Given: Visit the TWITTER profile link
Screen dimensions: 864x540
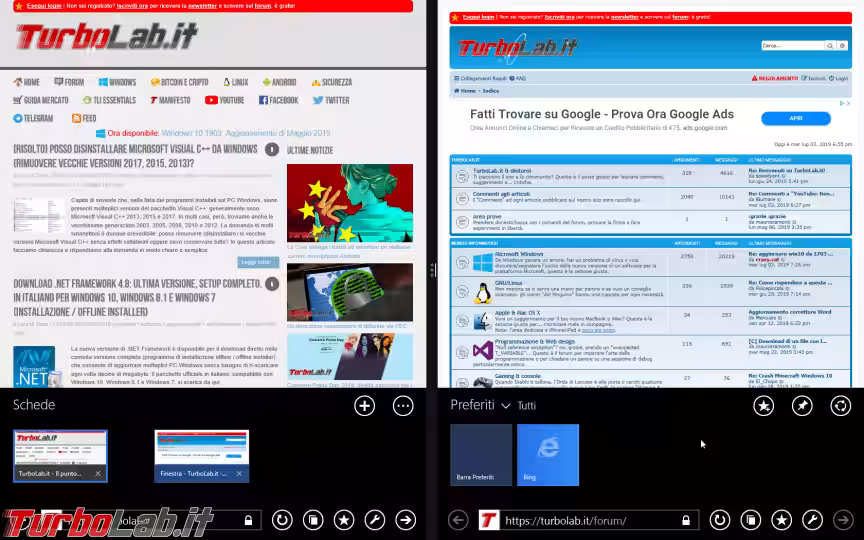Looking at the screenshot, I should click(331, 100).
